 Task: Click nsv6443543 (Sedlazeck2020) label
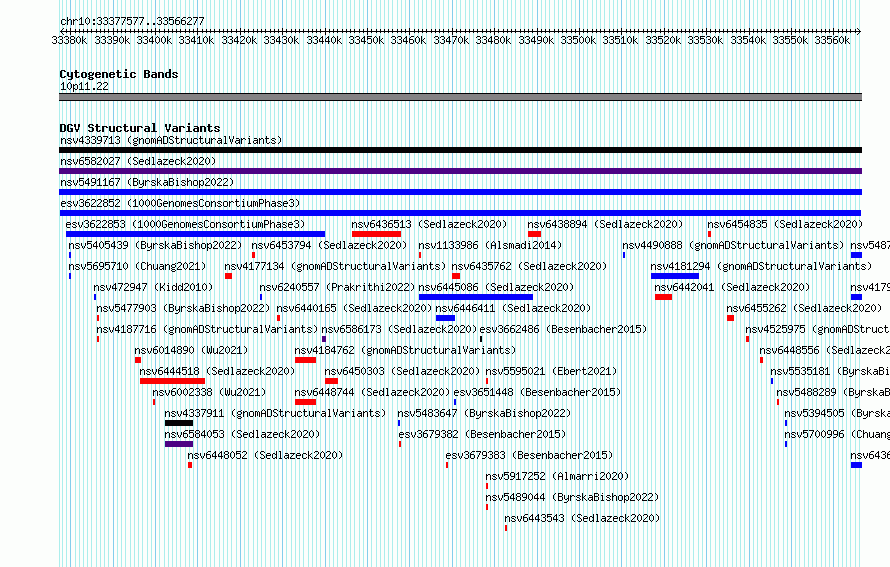(x=582, y=518)
